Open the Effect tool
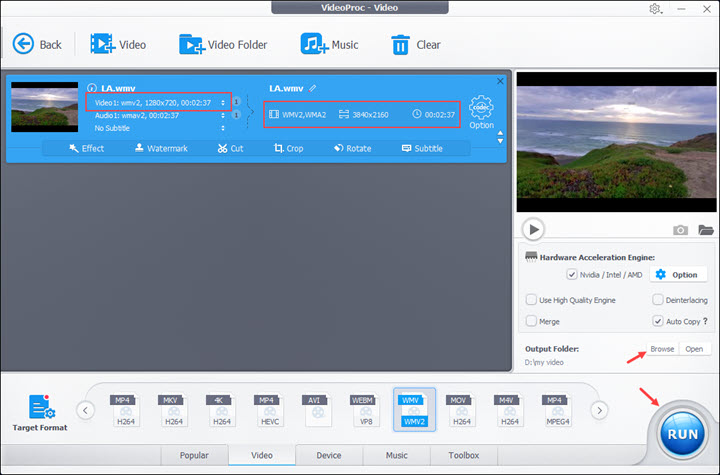Viewport: 720px width, 475px height. pyautogui.click(x=86, y=148)
